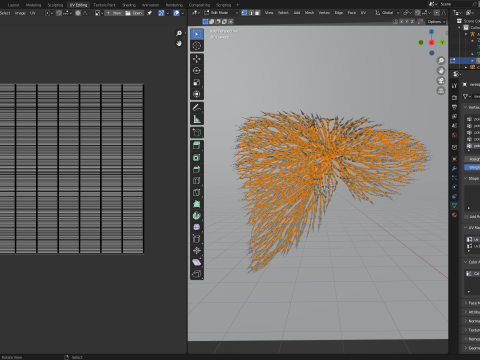Toggle pin image in UV editor header
The width and height of the screenshot is (480, 360).
pos(150,13)
